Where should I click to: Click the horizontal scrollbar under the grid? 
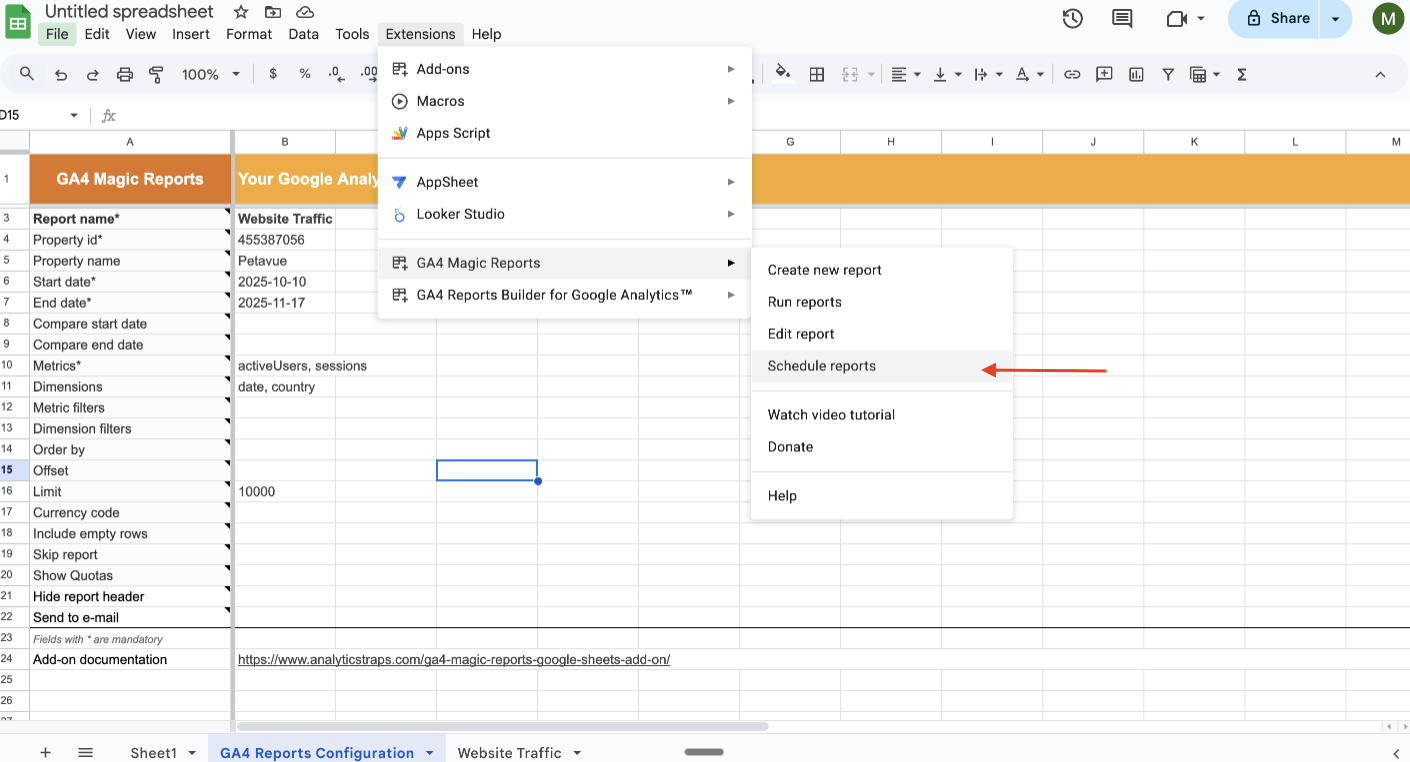pos(502,727)
